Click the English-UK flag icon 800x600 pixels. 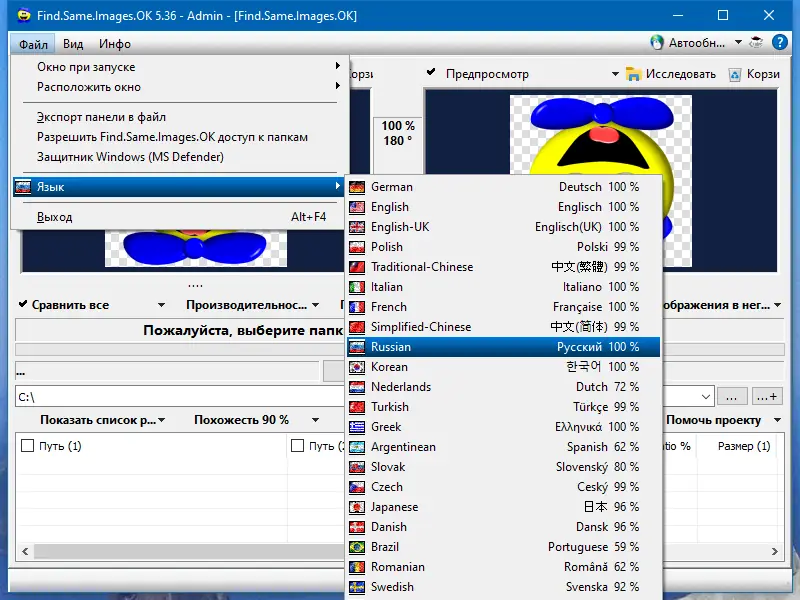click(x=357, y=227)
